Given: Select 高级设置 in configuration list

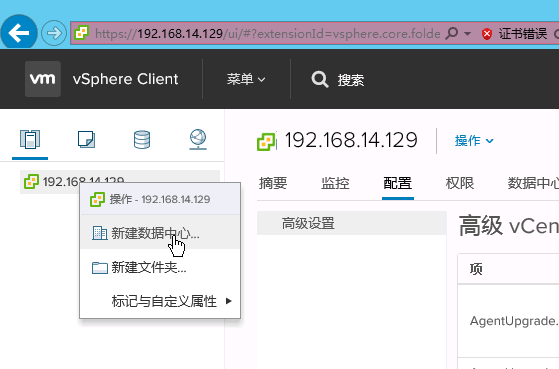Looking at the screenshot, I should 352,223.
